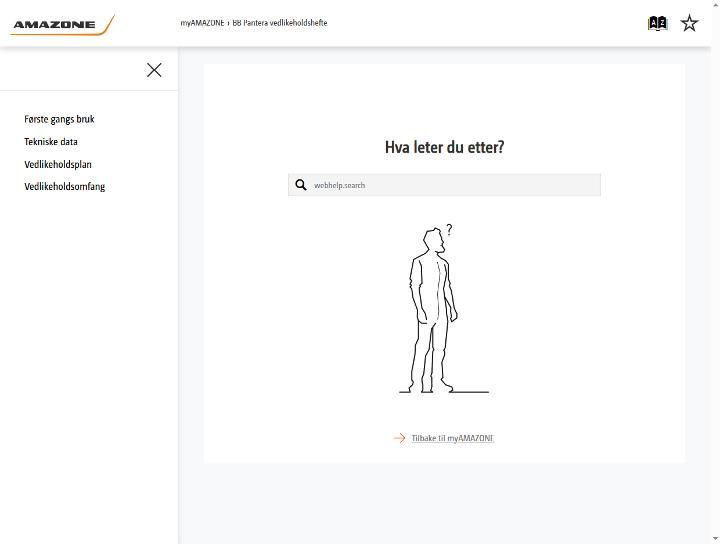
Task: Click the webhelp.search input field
Action: 444,185
